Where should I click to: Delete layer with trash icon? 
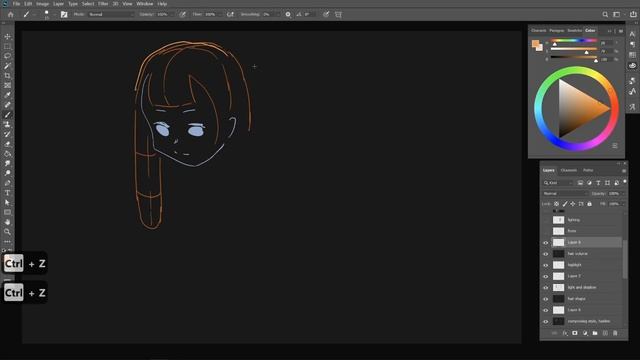click(x=615, y=333)
